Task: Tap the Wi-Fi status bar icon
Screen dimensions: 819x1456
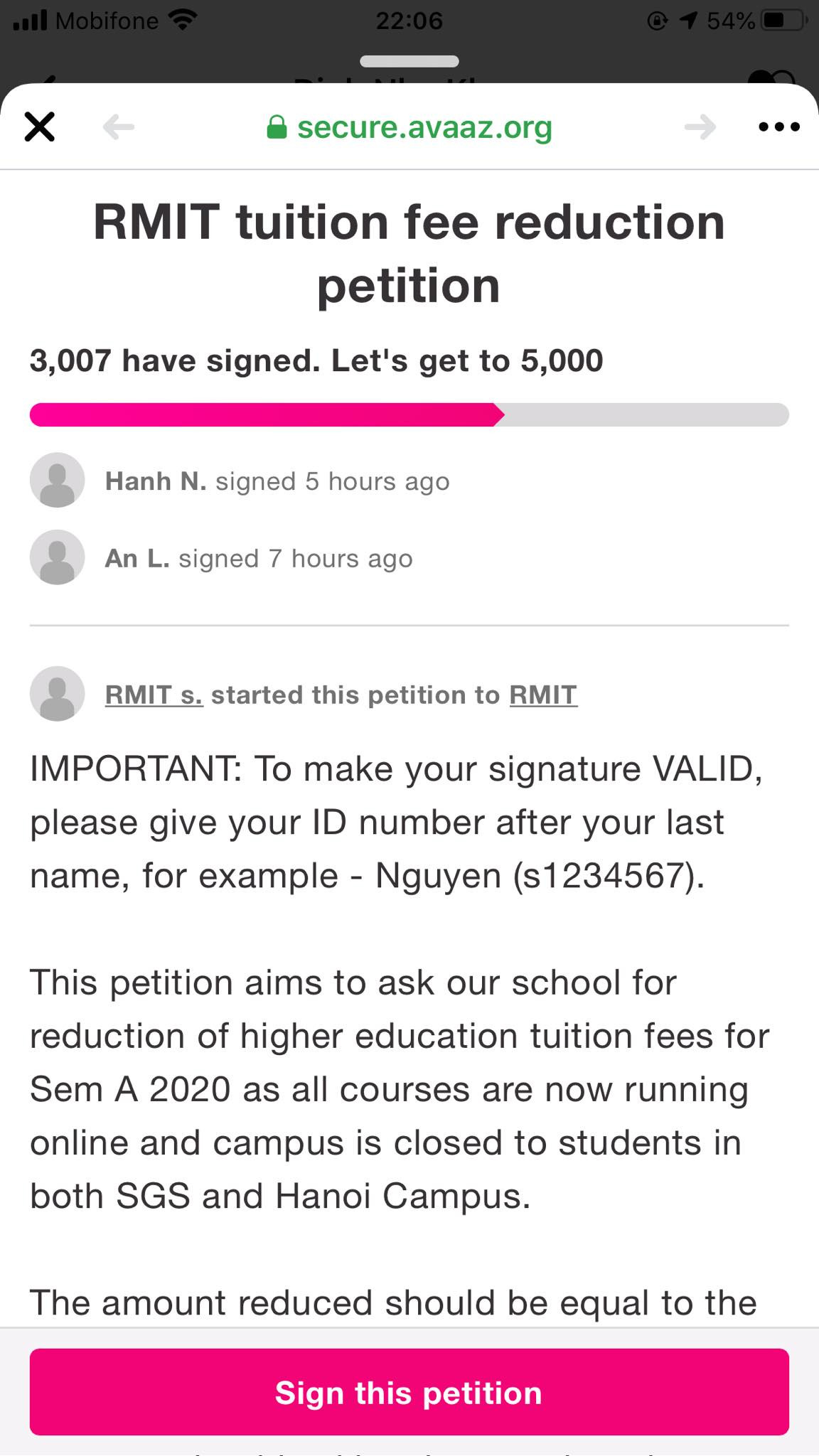Action: point(183,21)
